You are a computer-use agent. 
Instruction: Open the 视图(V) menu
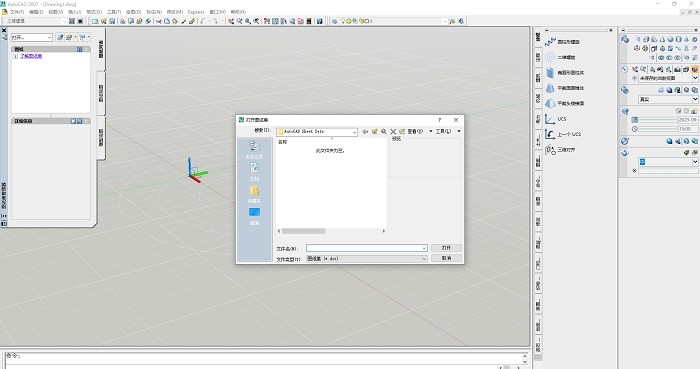point(56,12)
